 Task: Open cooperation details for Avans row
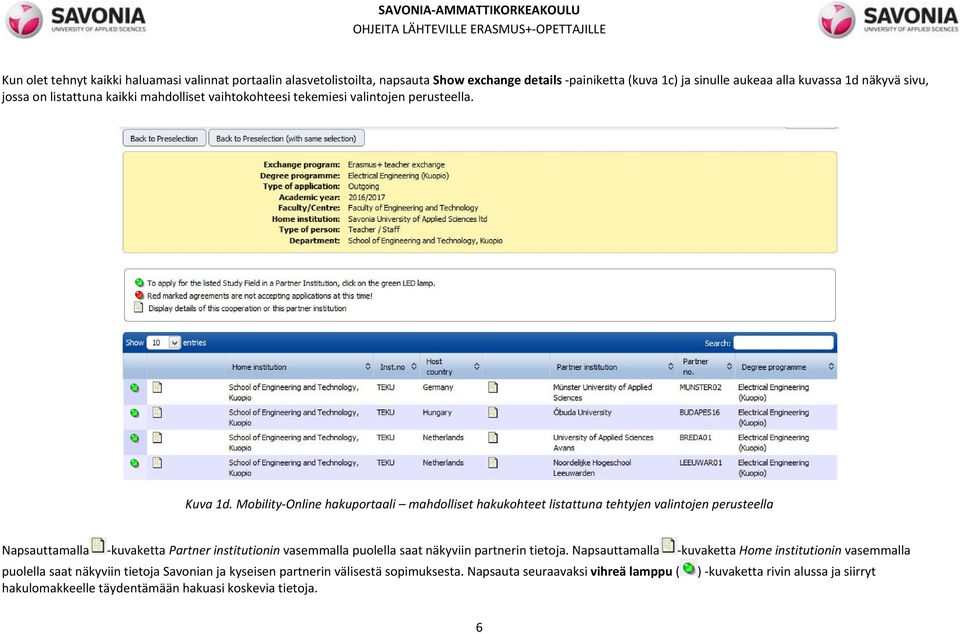157,438
